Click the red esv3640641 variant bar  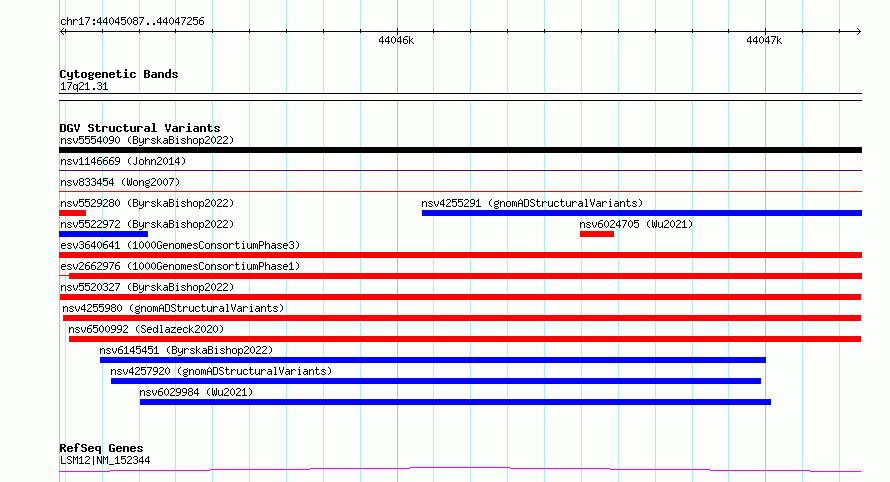pos(460,255)
